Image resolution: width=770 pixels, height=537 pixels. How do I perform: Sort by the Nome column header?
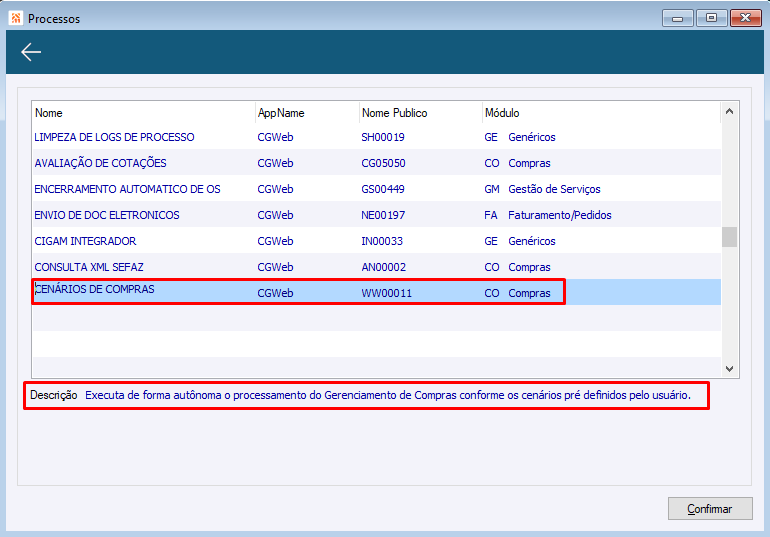(49, 113)
